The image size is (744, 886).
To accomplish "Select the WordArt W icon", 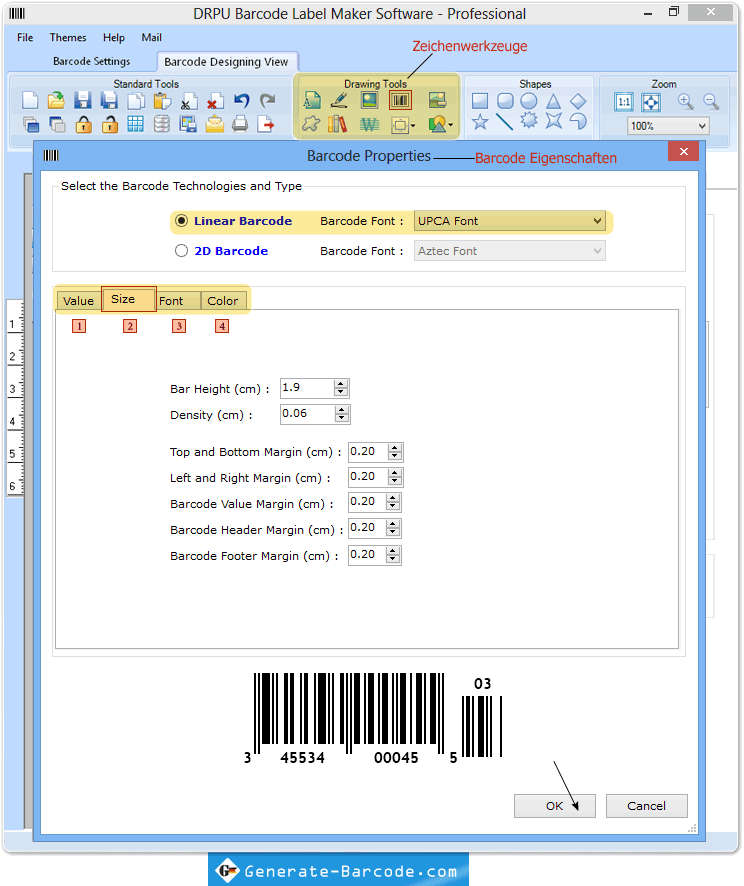I will (369, 124).
